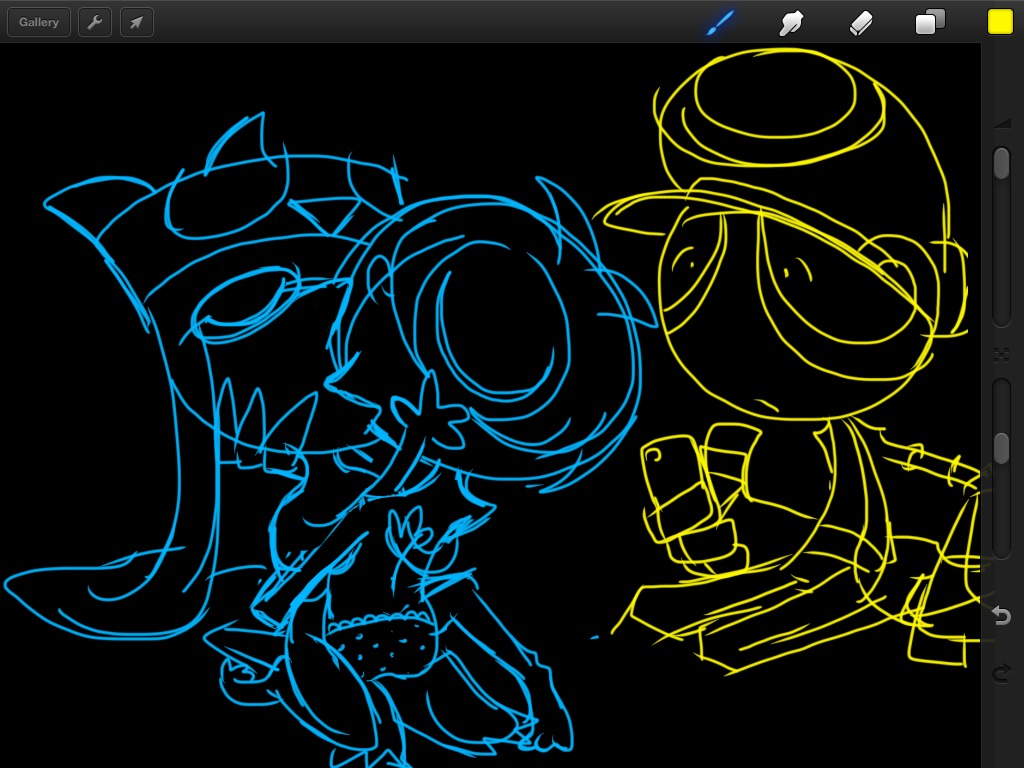This screenshot has width=1024, height=768.
Task: Tap the checkered icon between the sliders
Action: [1001, 354]
